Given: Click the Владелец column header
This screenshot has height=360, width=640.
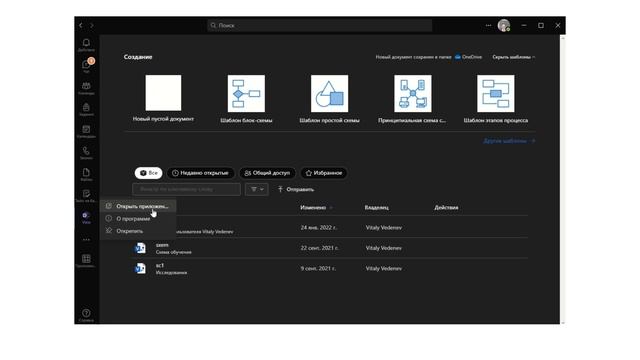Looking at the screenshot, I should point(376,207).
